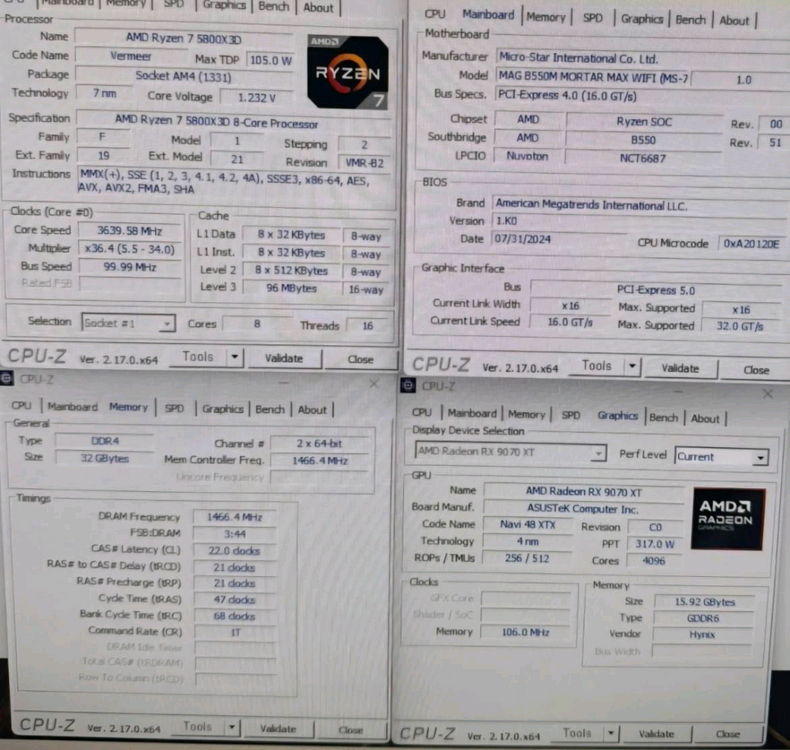
Task: Expand Tools dropdown arrow in CPU window
Action: pos(234,357)
